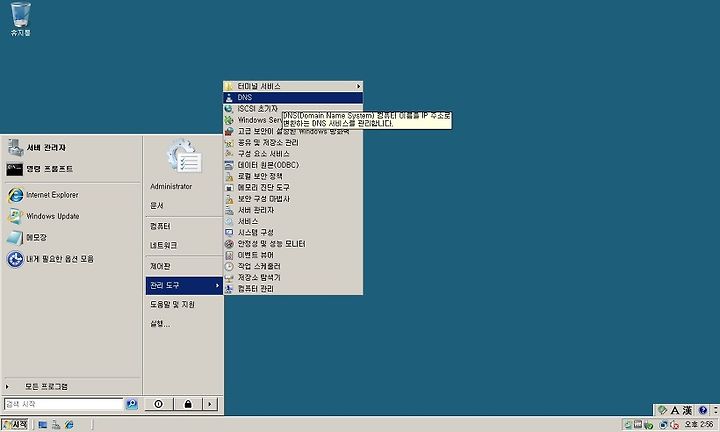
Task: Open pinned 서버 관리자 in Start menu
Action: coord(72,147)
